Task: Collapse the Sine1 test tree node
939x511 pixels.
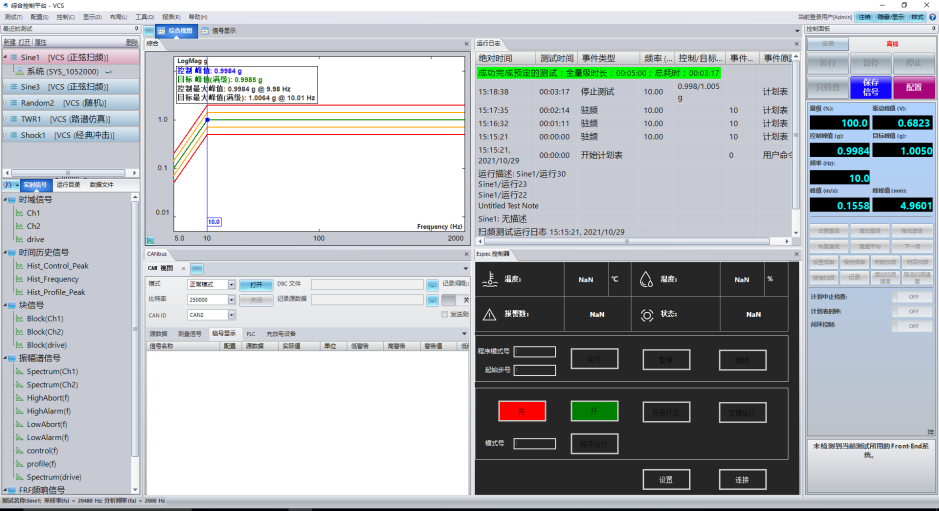Action: [7, 58]
